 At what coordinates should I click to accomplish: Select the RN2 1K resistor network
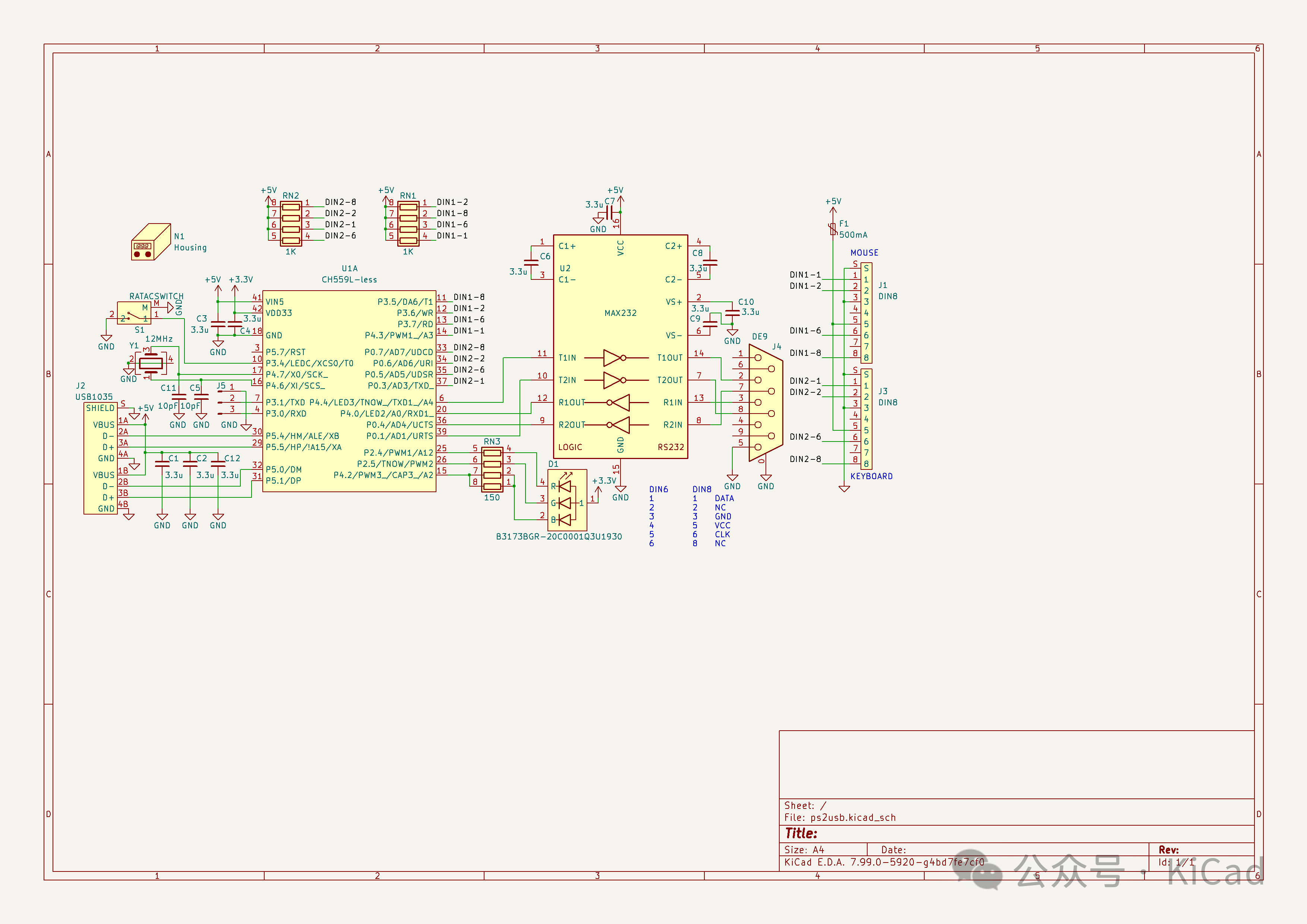291,224
